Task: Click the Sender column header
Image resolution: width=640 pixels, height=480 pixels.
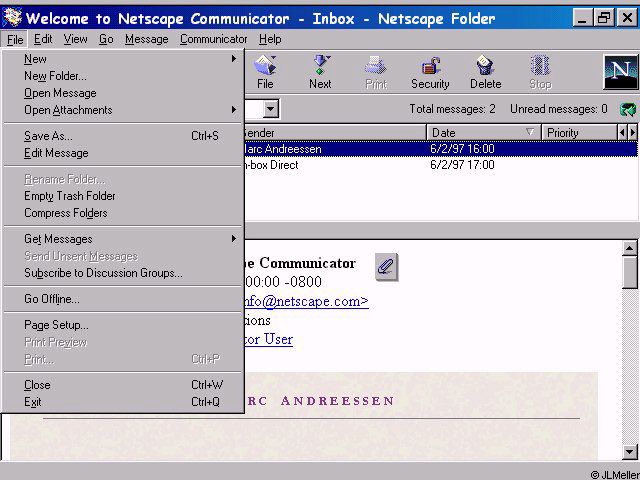Action: [x=335, y=133]
